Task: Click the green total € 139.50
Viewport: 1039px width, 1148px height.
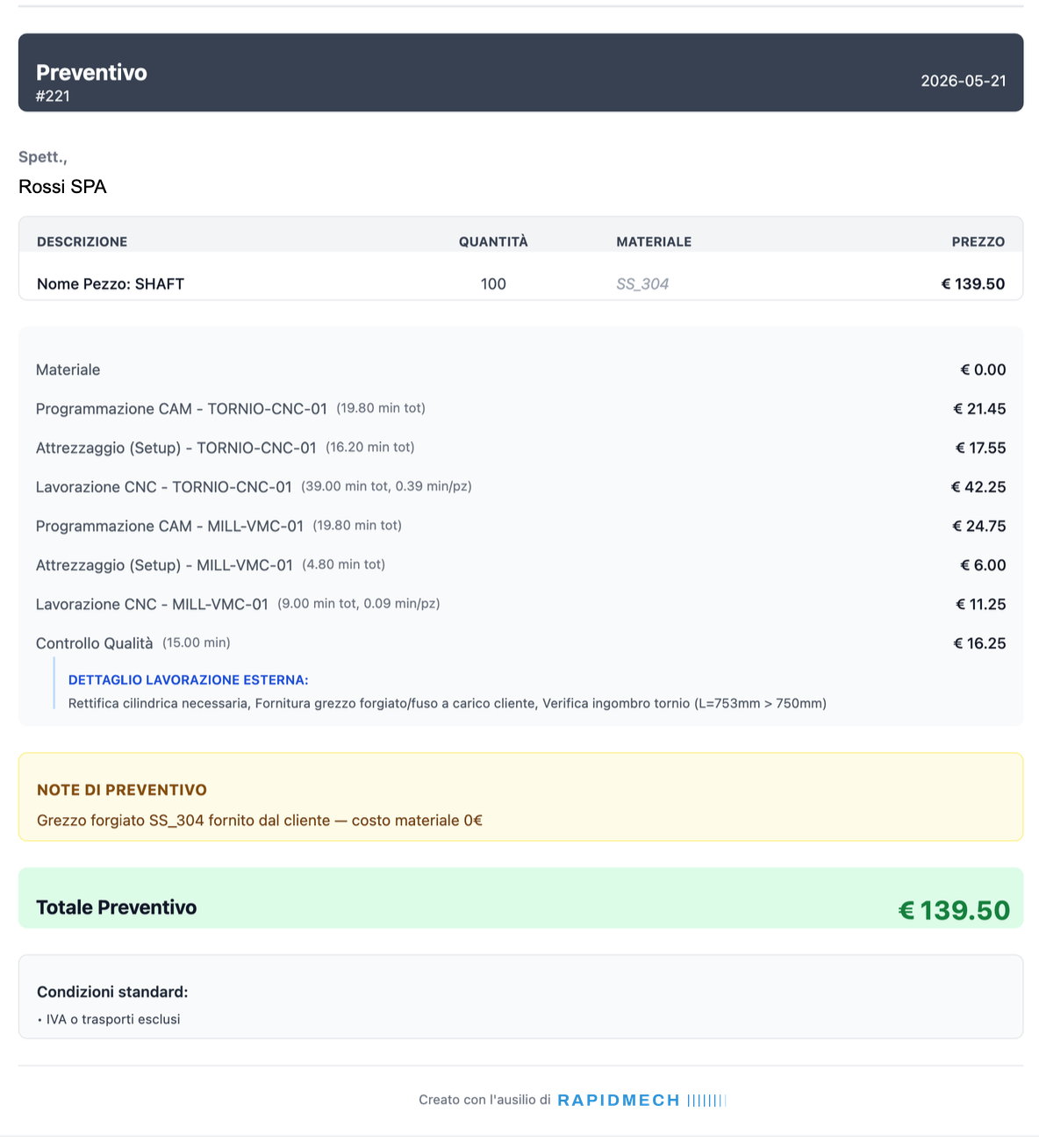Action: (955, 910)
